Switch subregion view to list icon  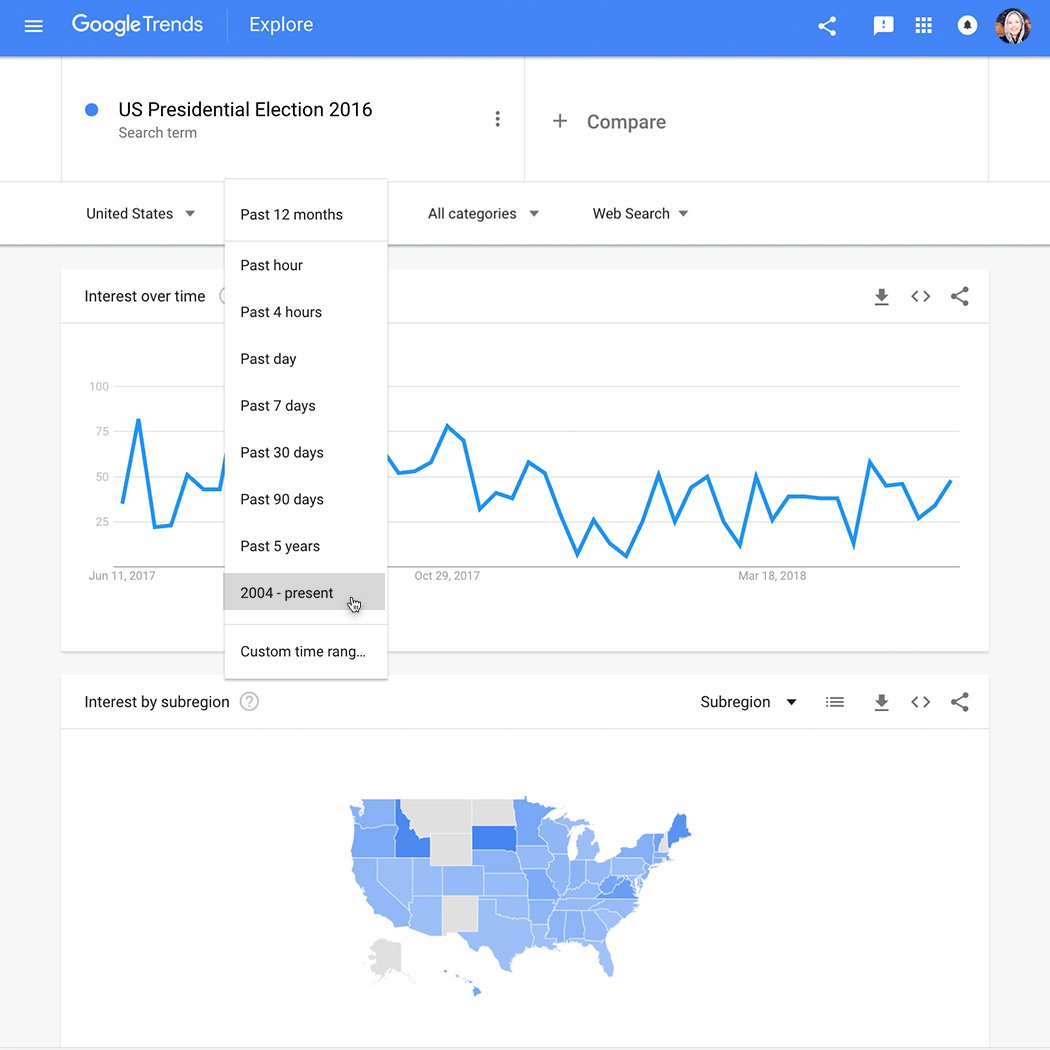click(834, 702)
